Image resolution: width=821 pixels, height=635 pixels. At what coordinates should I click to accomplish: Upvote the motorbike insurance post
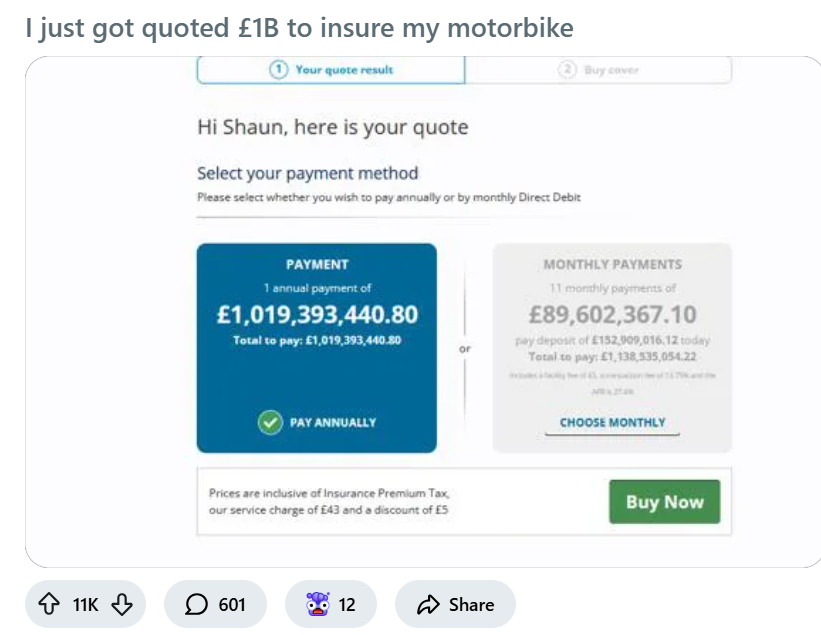(x=48, y=604)
